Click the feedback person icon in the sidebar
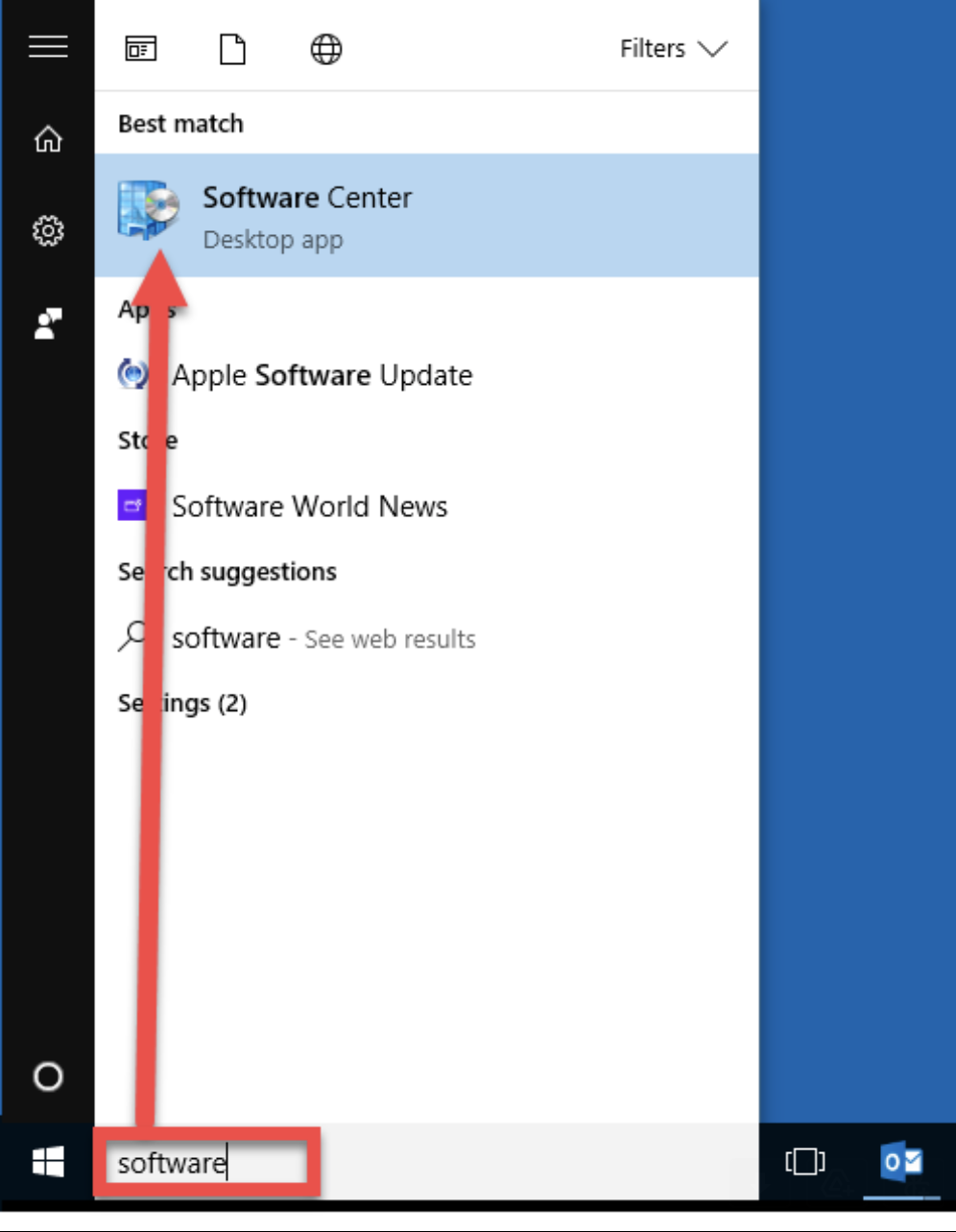 tap(47, 323)
